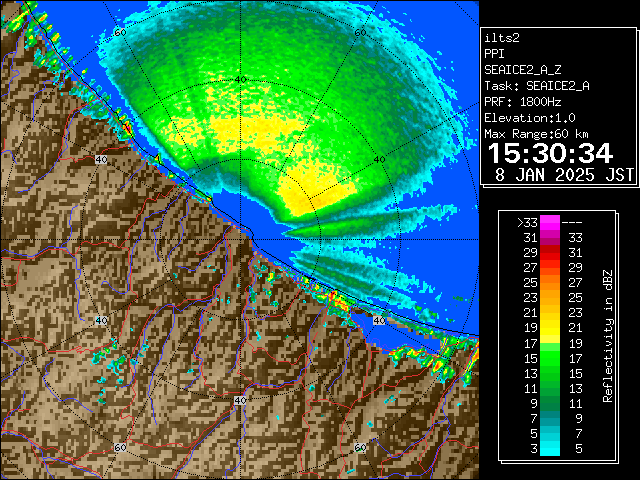Pick the orange 25–27 dBZ legend band
This screenshot has height=480, width=640.
tap(550, 282)
